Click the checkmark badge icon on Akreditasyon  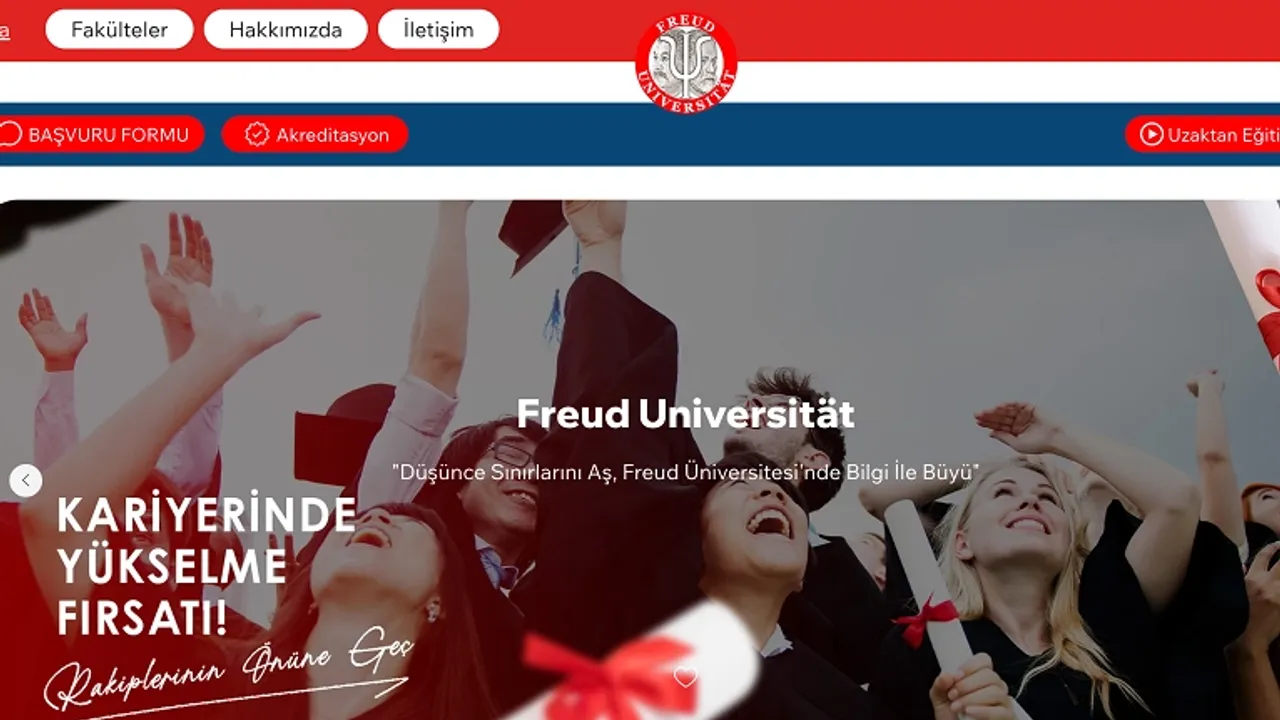coord(257,134)
